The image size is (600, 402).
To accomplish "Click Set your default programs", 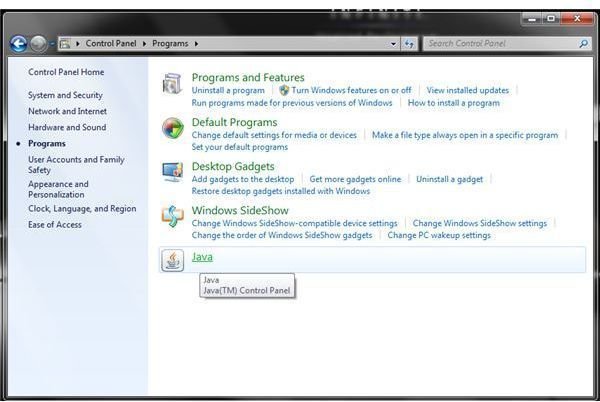I will (240, 147).
